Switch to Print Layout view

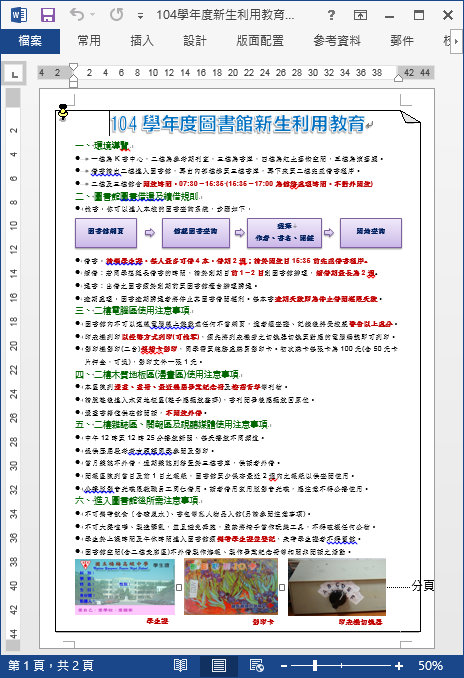click(x=219, y=665)
